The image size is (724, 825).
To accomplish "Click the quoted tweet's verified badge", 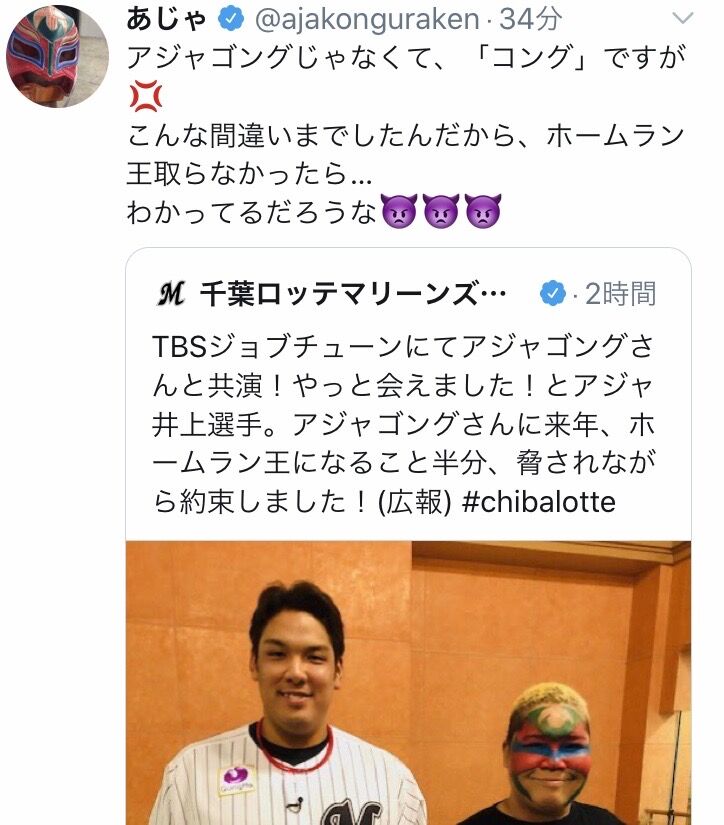I will pyautogui.click(x=553, y=294).
